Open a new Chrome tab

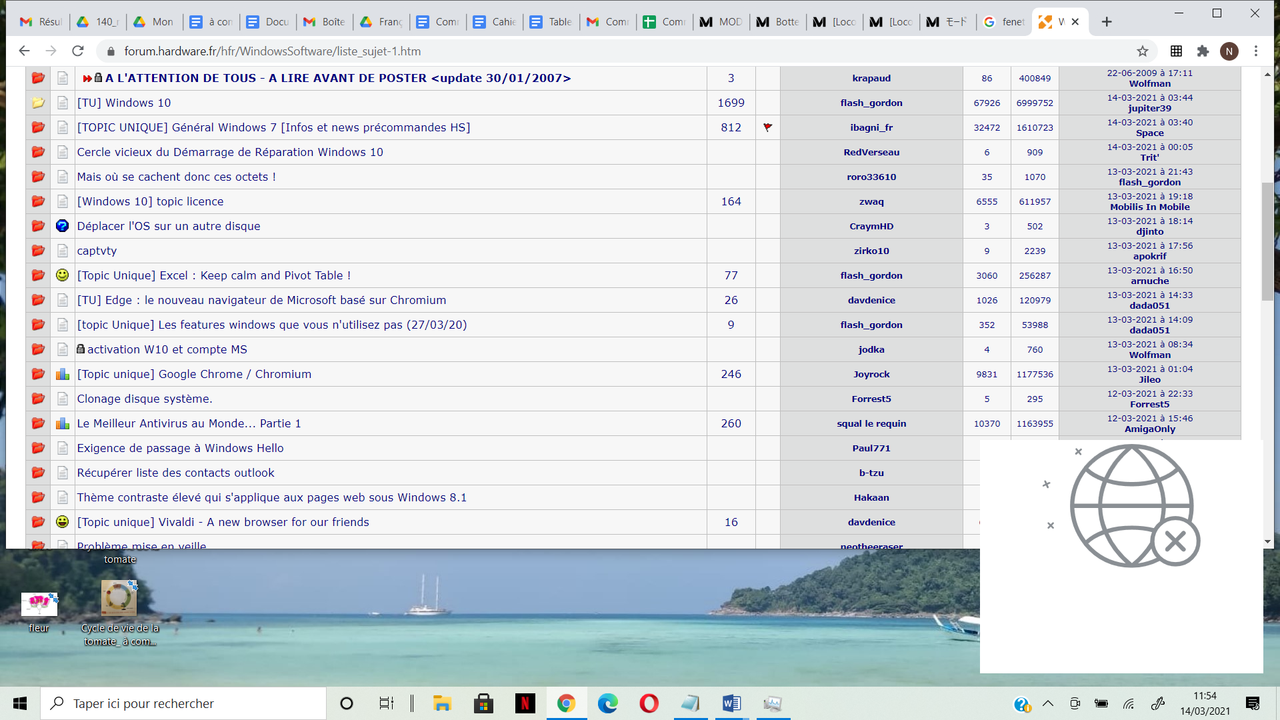(x=1106, y=21)
